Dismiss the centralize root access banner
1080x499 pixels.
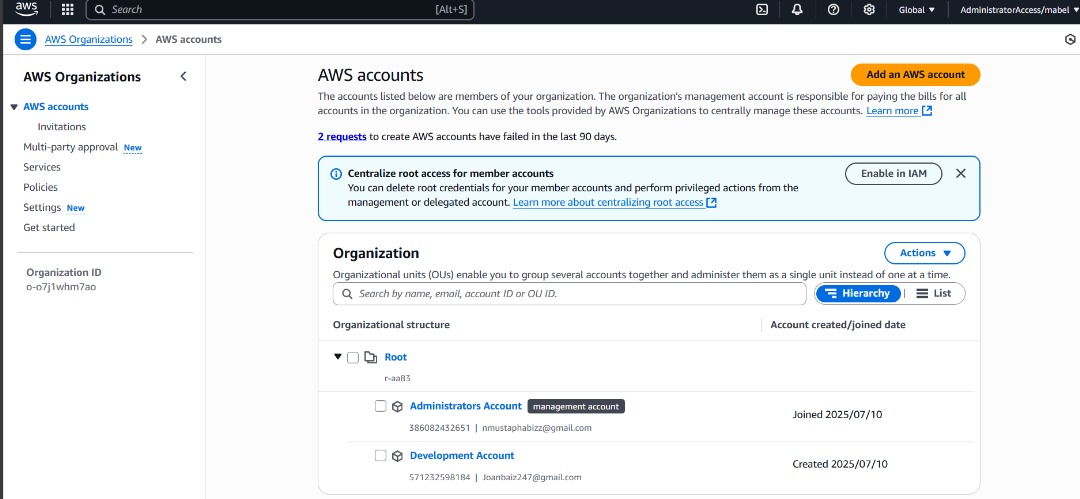click(x=961, y=174)
